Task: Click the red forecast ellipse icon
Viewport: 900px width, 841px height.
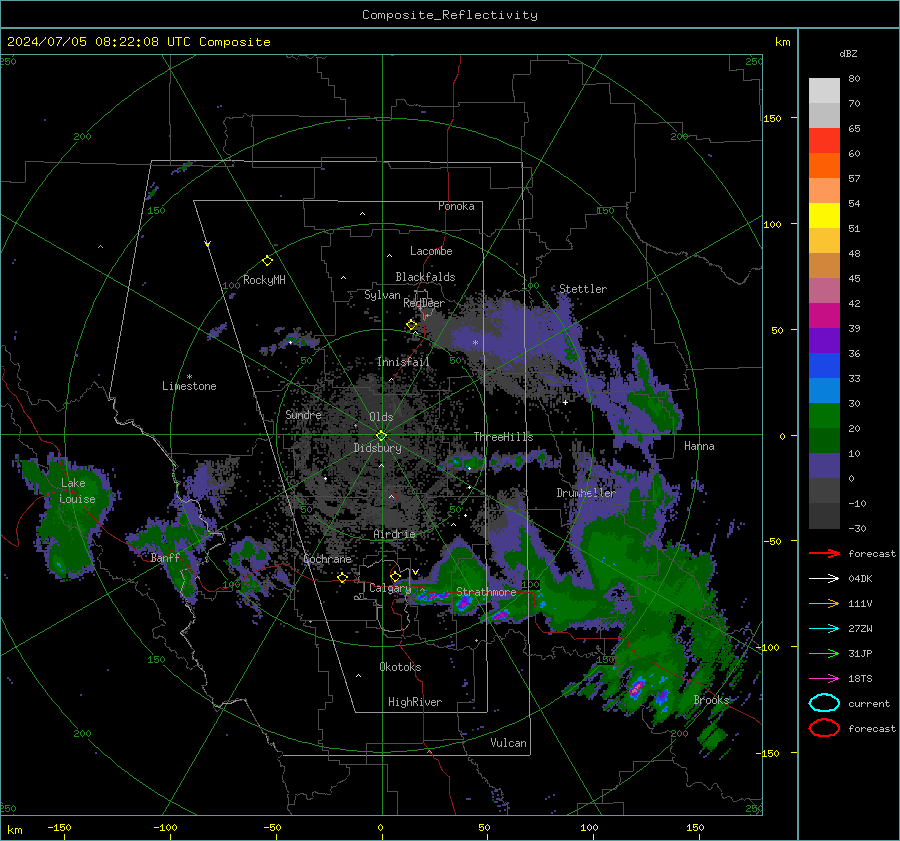Action: point(824,728)
